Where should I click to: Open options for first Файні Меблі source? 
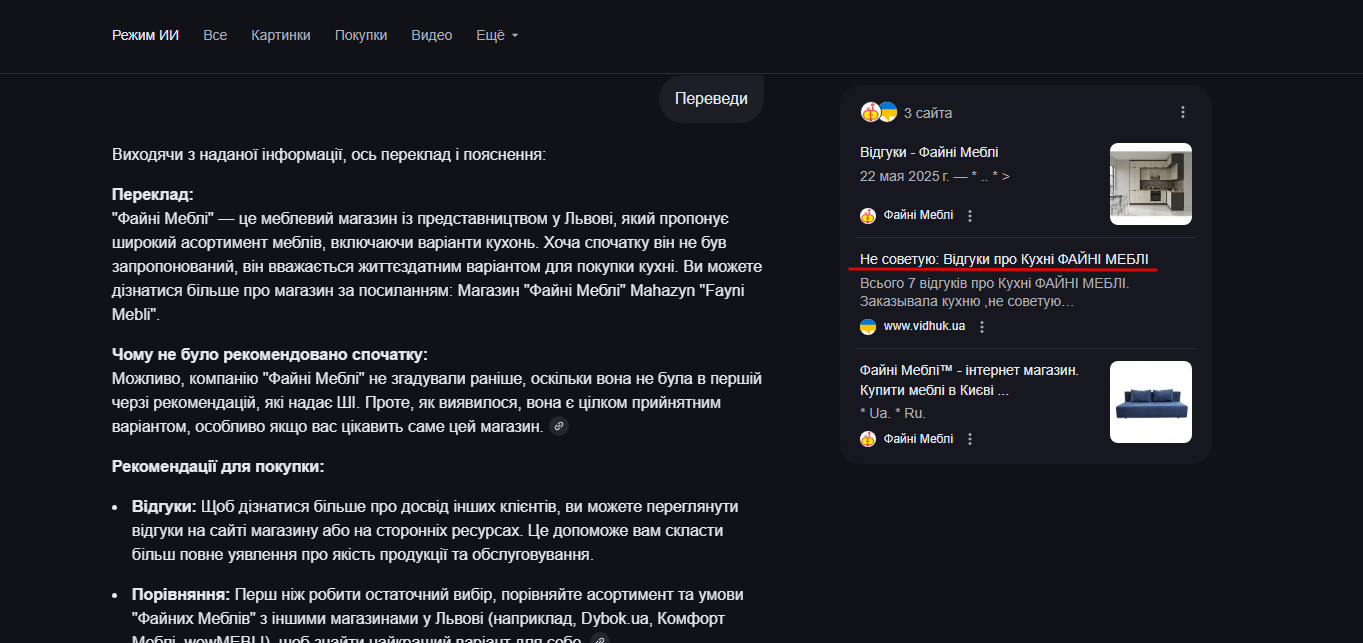(970, 215)
